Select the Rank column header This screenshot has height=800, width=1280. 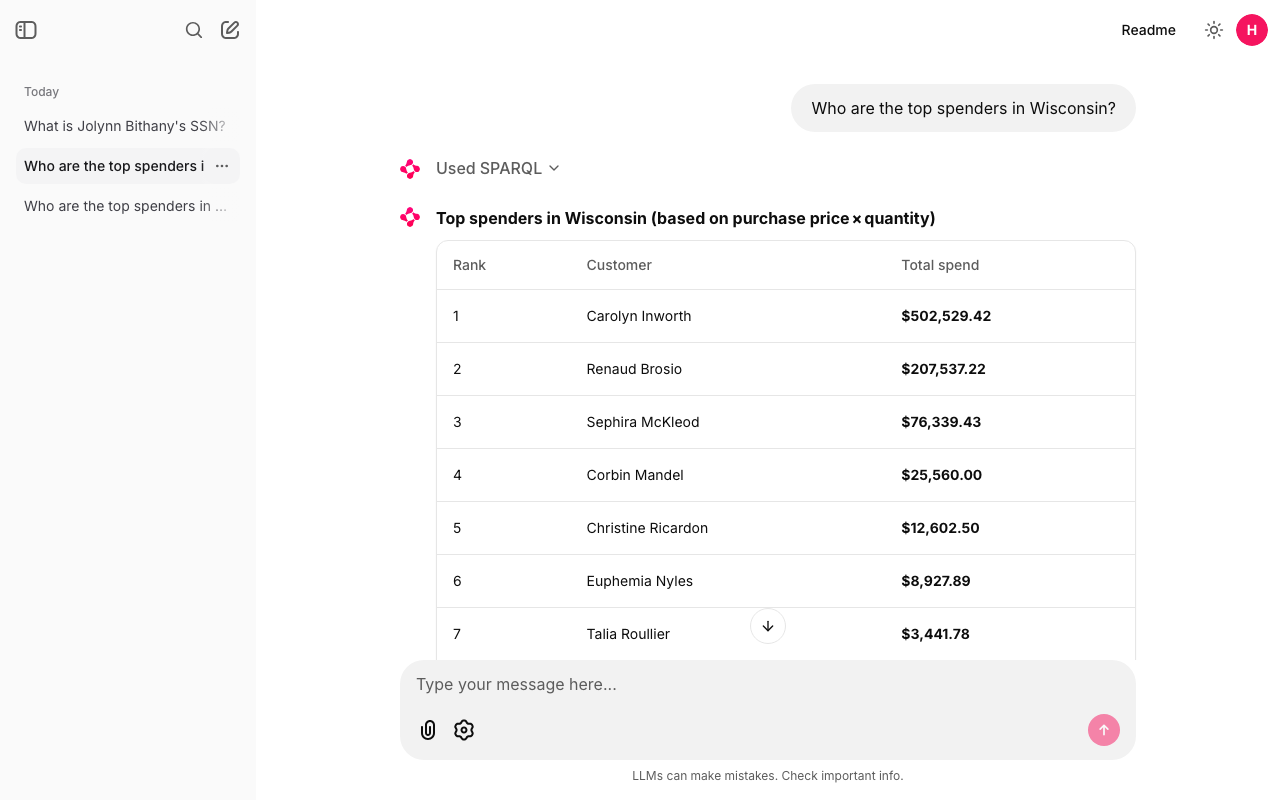(x=469, y=265)
